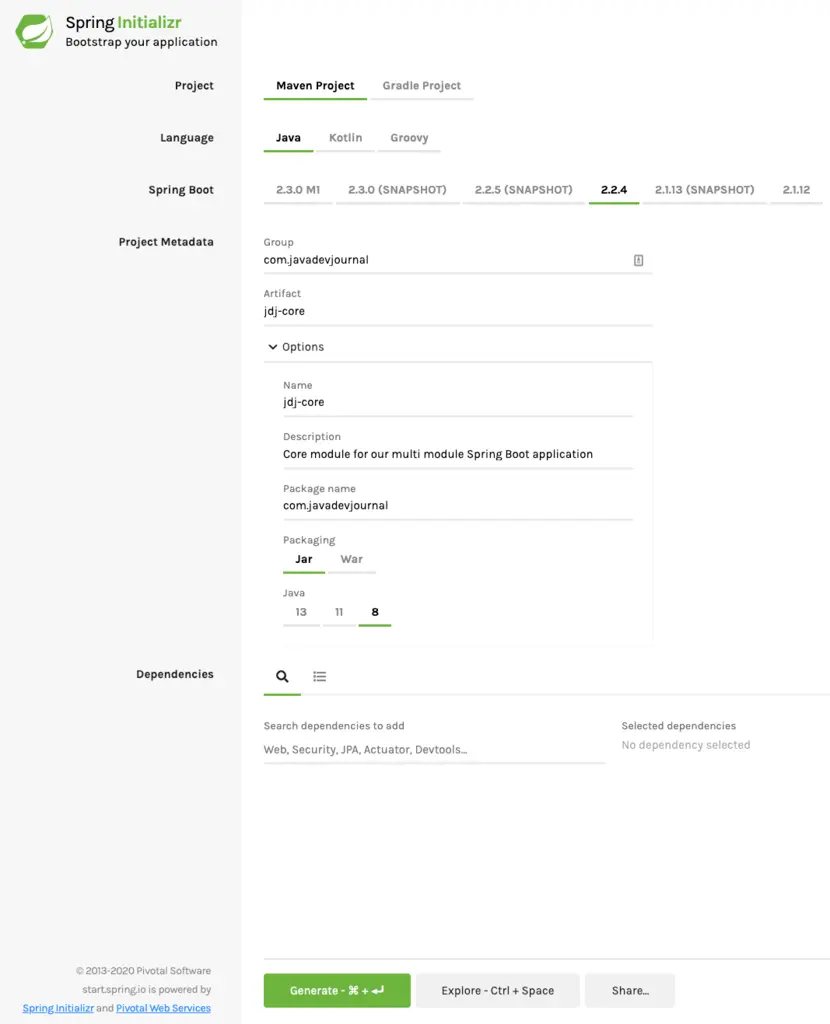The height and width of the screenshot is (1024, 830).
Task: Click the Explore - Ctrl + Space button
Action: pyautogui.click(x=498, y=991)
